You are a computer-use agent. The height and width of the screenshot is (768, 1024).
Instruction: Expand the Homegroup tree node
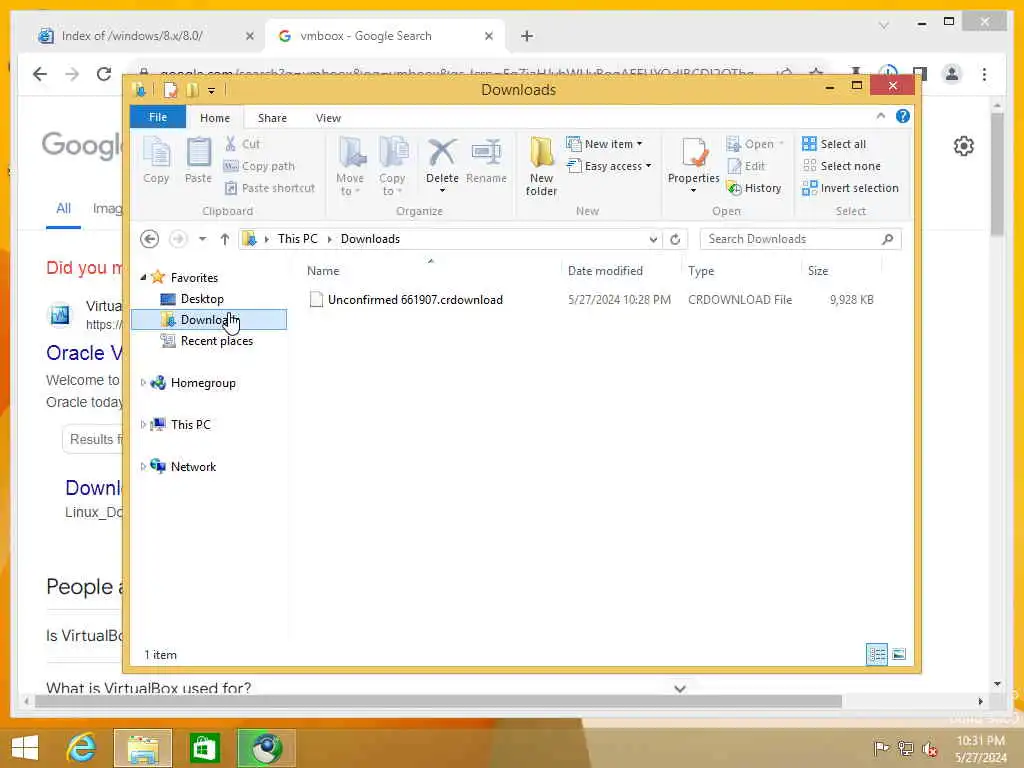[x=143, y=383]
